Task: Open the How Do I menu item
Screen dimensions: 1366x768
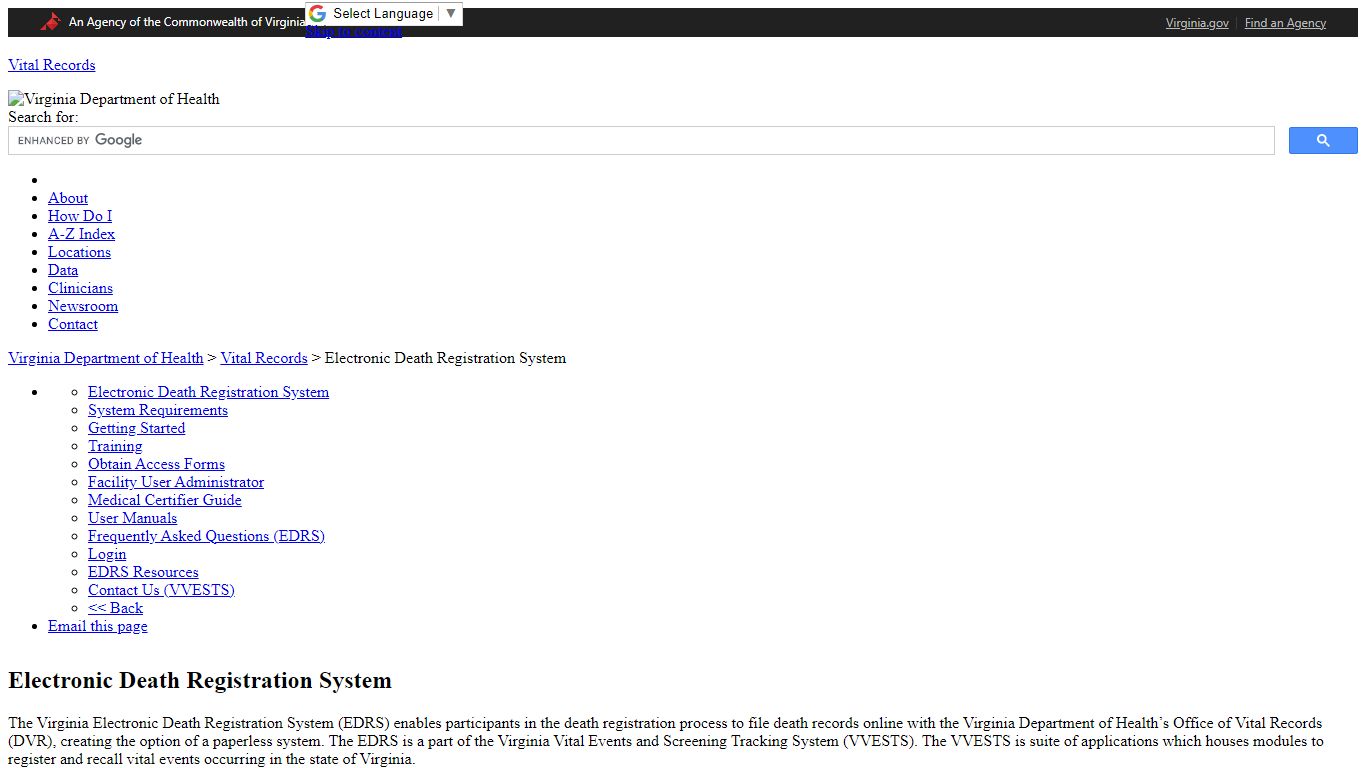Action: (x=80, y=216)
